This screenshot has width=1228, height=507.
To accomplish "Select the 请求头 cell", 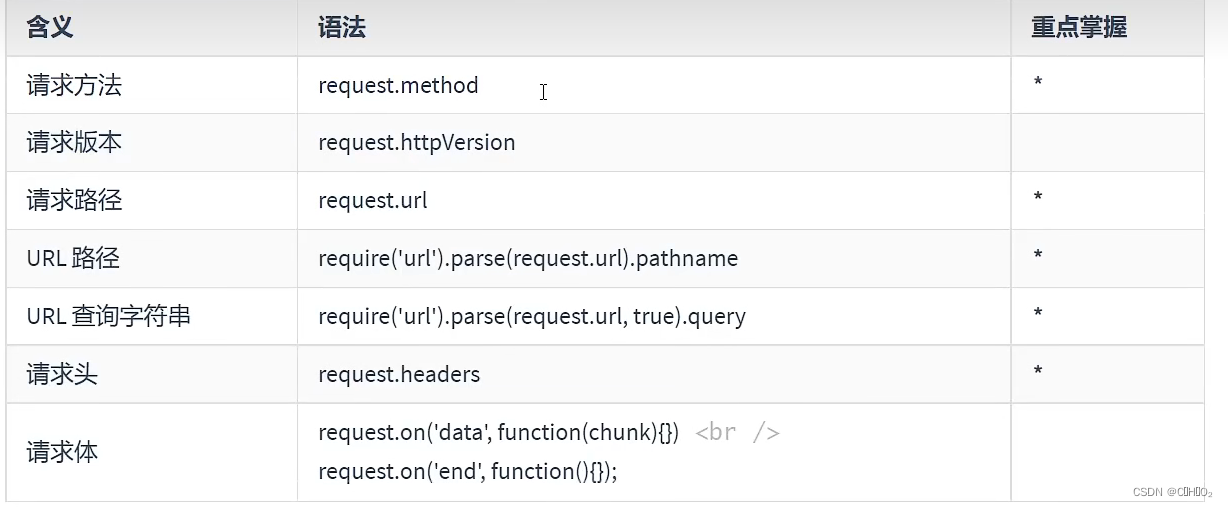I will click(62, 375).
